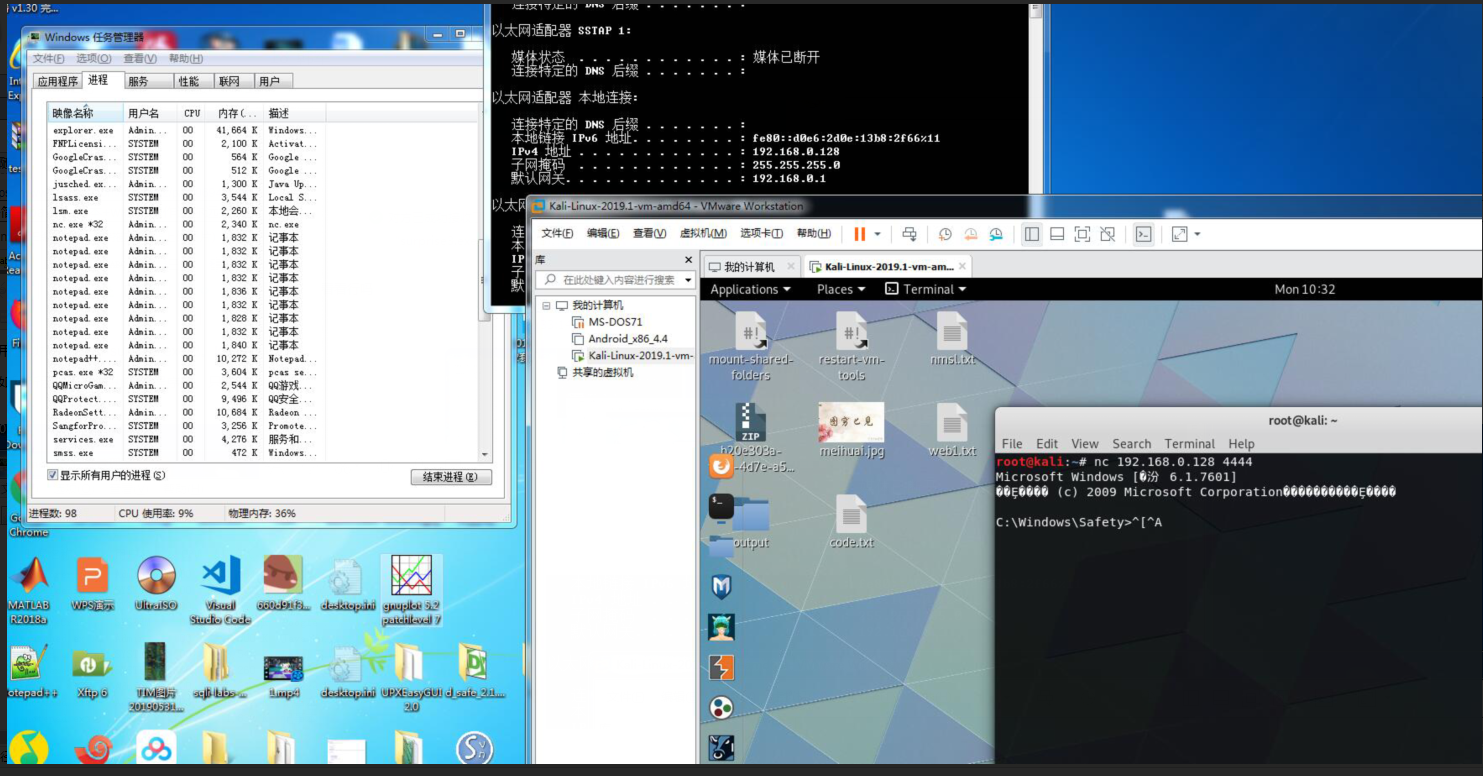Open Visual Studio Code desktop icon

click(x=220, y=590)
